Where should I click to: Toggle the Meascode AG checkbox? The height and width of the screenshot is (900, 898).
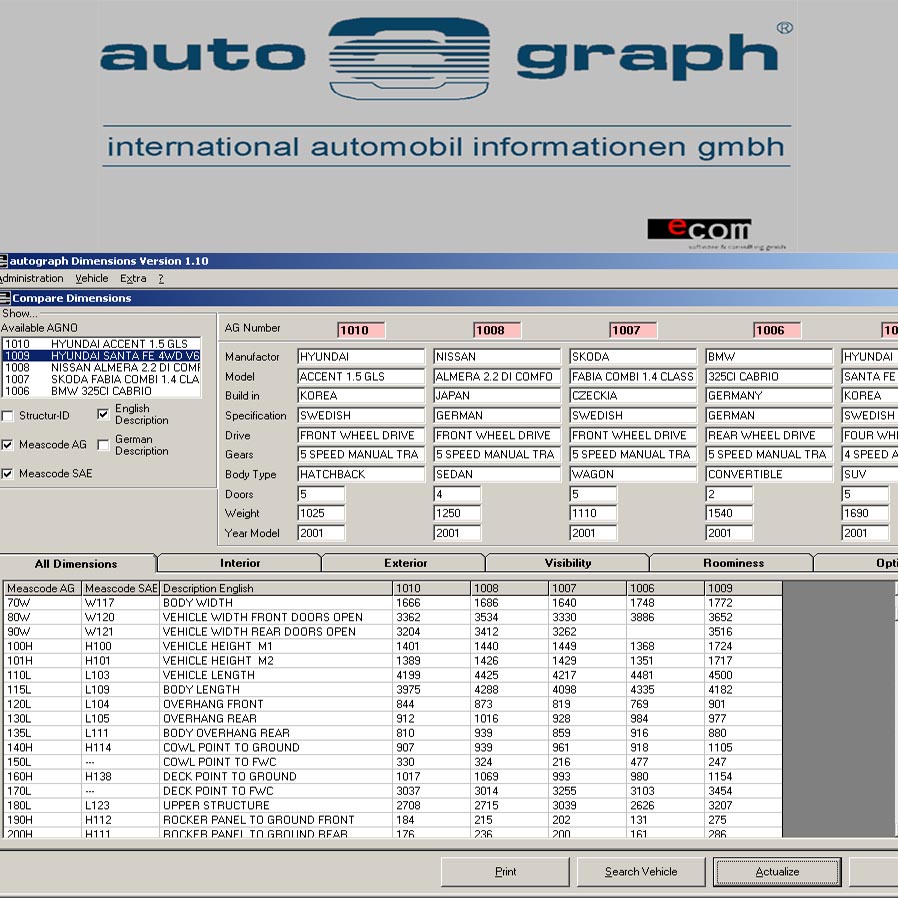[7, 445]
